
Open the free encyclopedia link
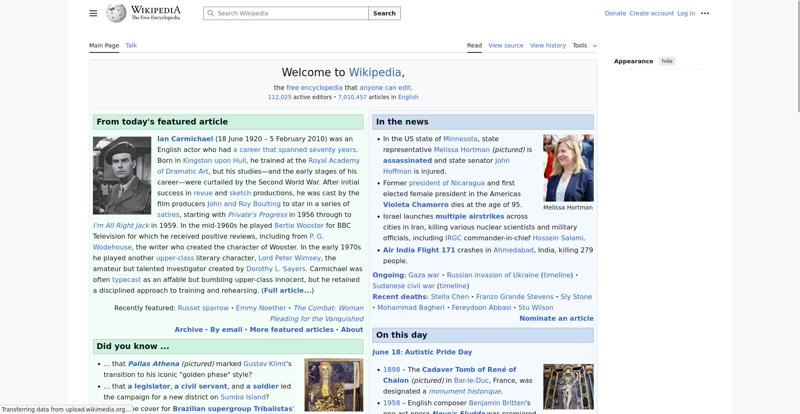coord(314,88)
